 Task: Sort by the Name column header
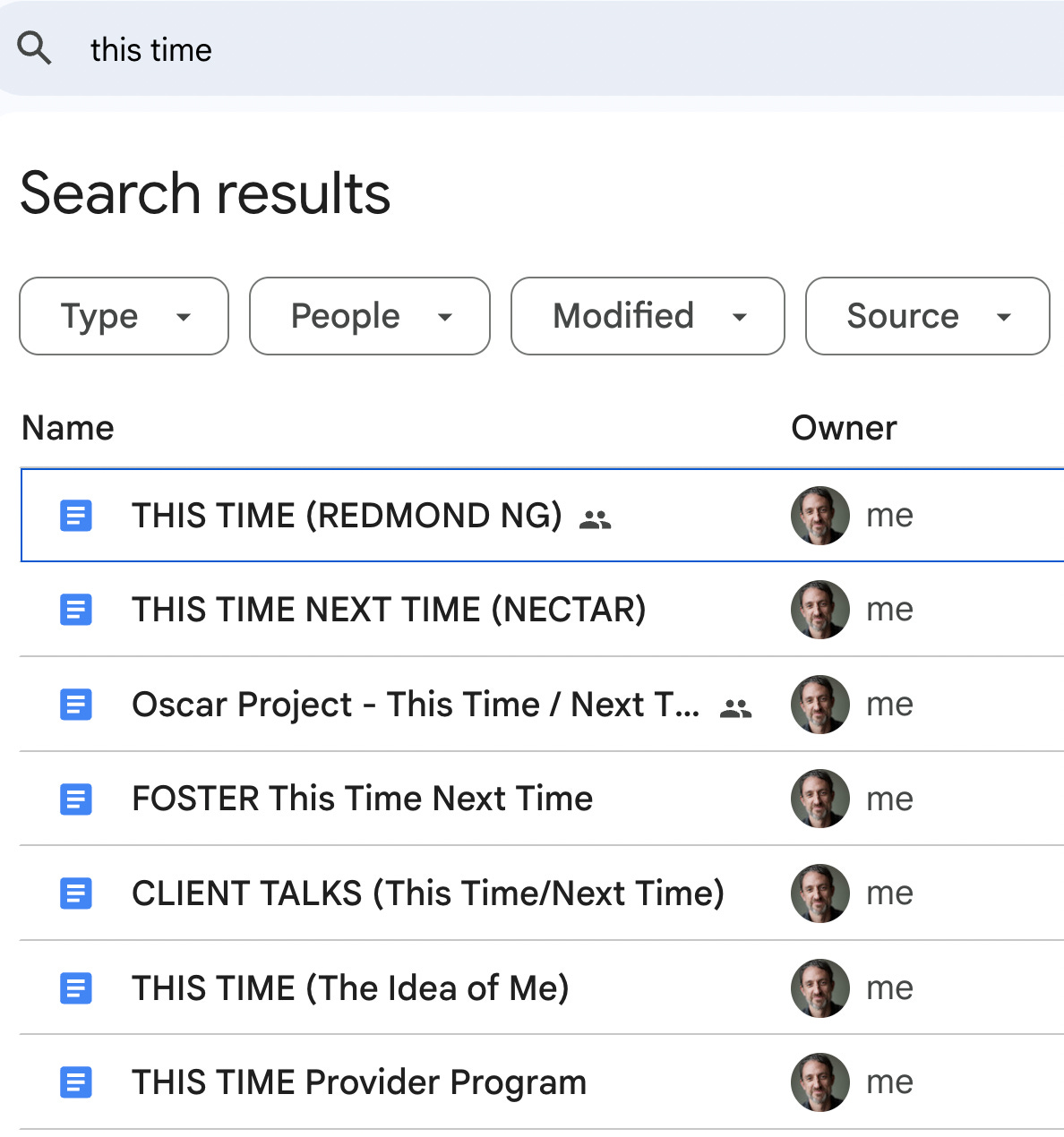tap(68, 428)
